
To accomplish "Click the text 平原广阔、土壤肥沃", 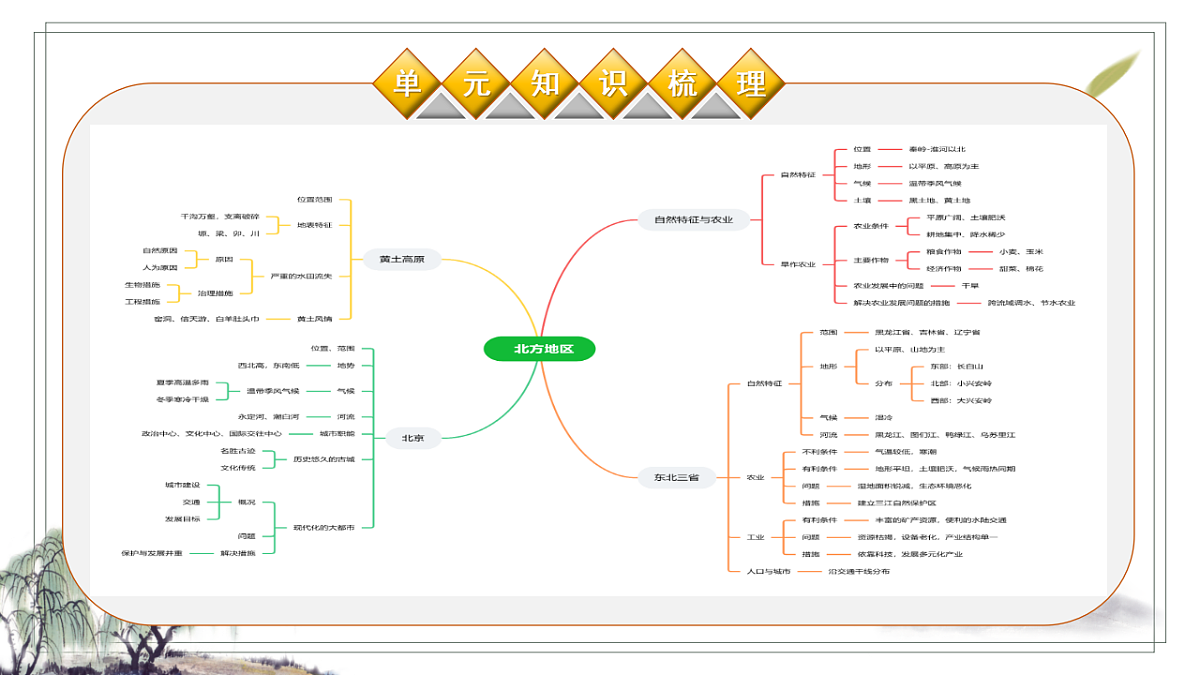I will (966, 217).
